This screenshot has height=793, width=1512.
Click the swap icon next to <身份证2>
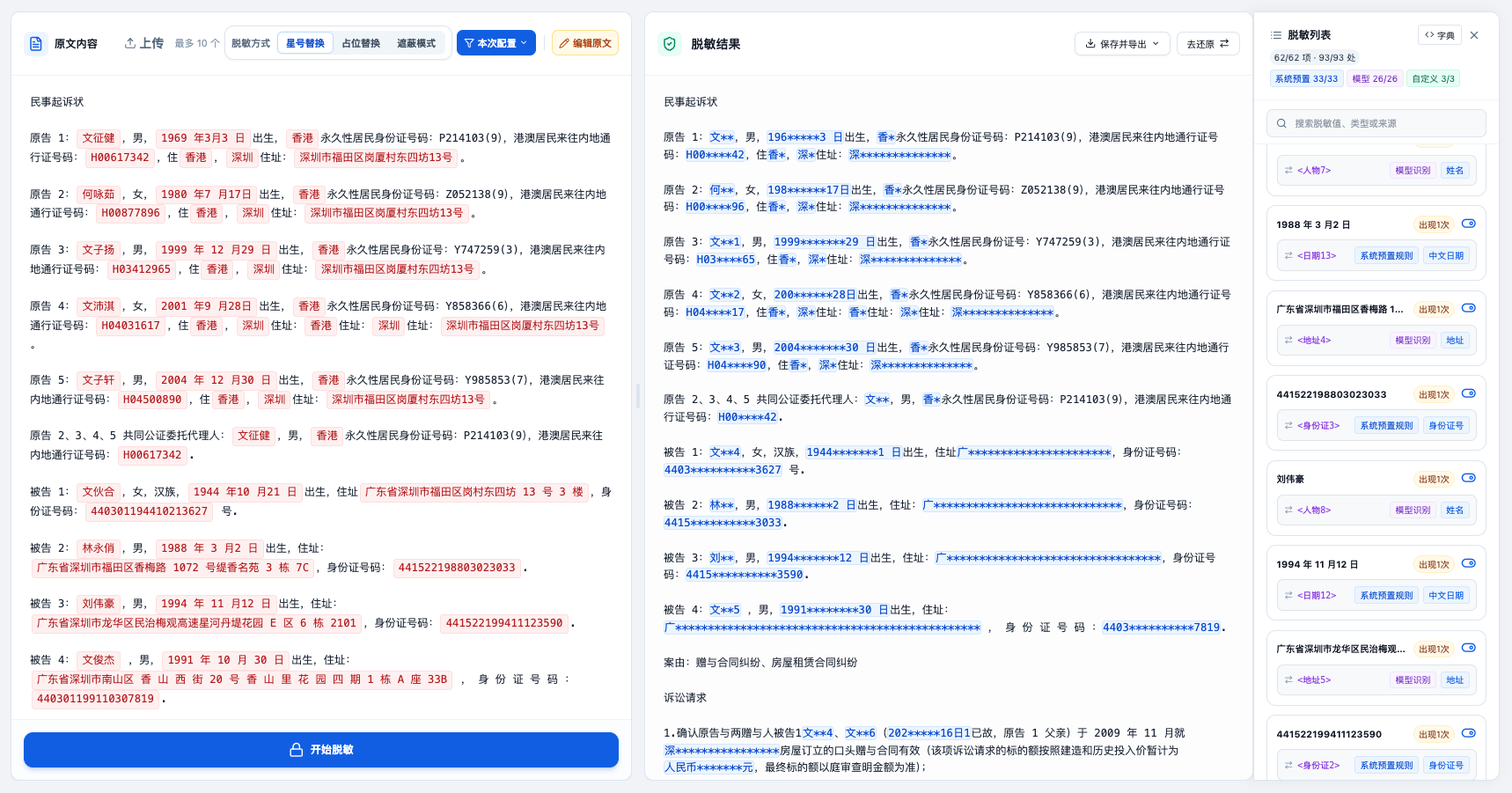(x=1288, y=765)
